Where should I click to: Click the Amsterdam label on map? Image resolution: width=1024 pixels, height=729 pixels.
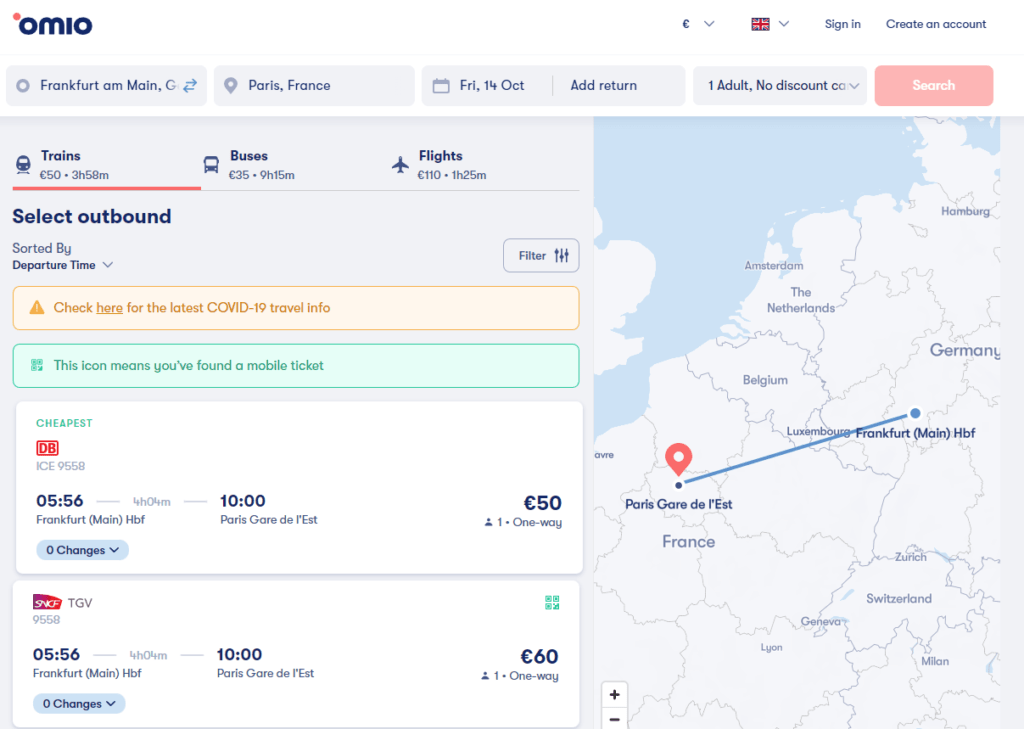click(774, 266)
